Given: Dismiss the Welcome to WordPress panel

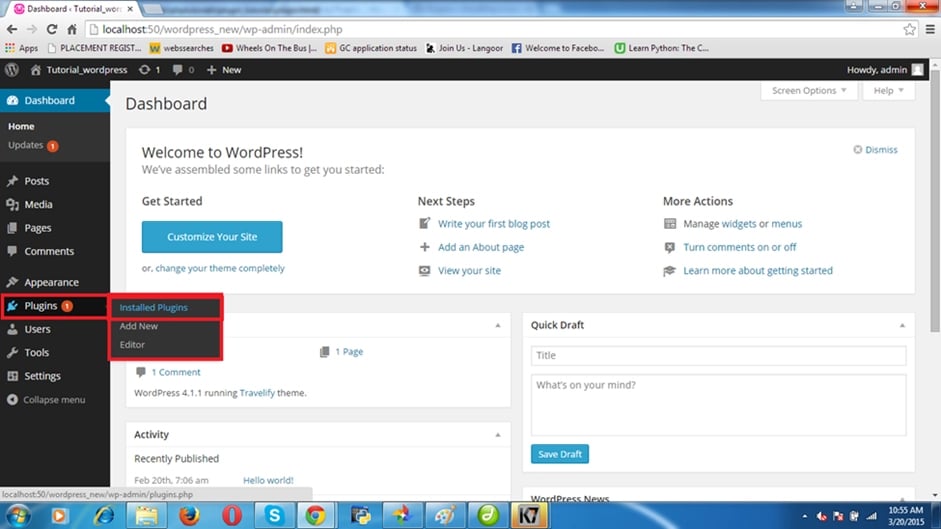Looking at the screenshot, I should coord(876,150).
